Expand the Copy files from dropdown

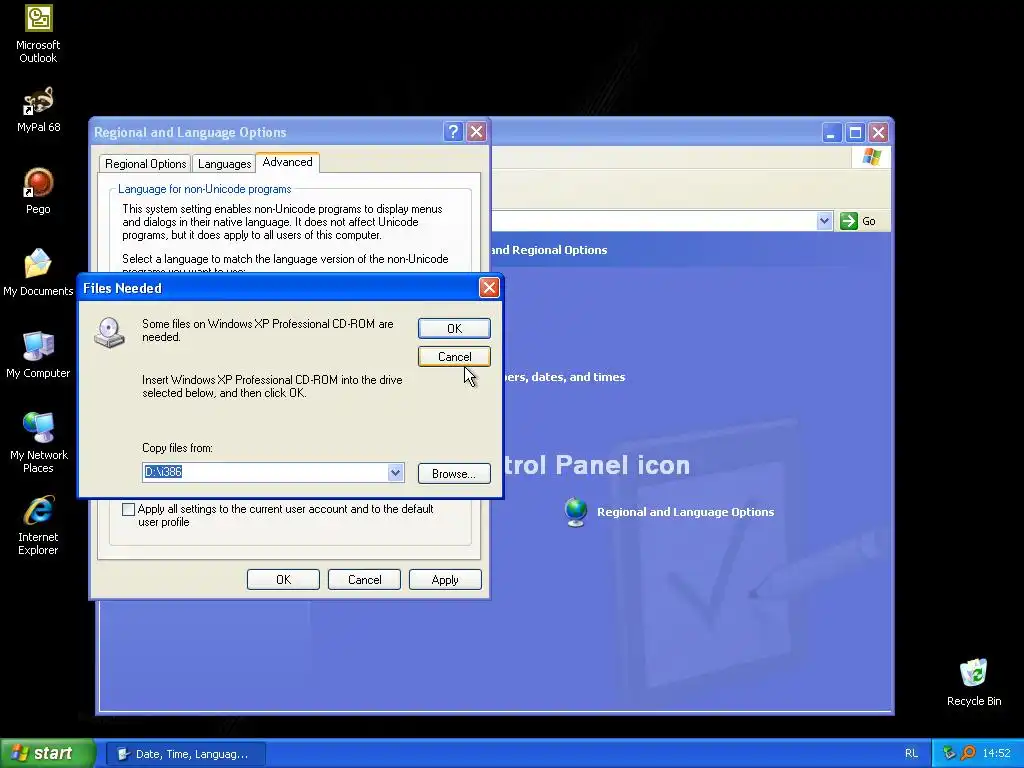395,472
